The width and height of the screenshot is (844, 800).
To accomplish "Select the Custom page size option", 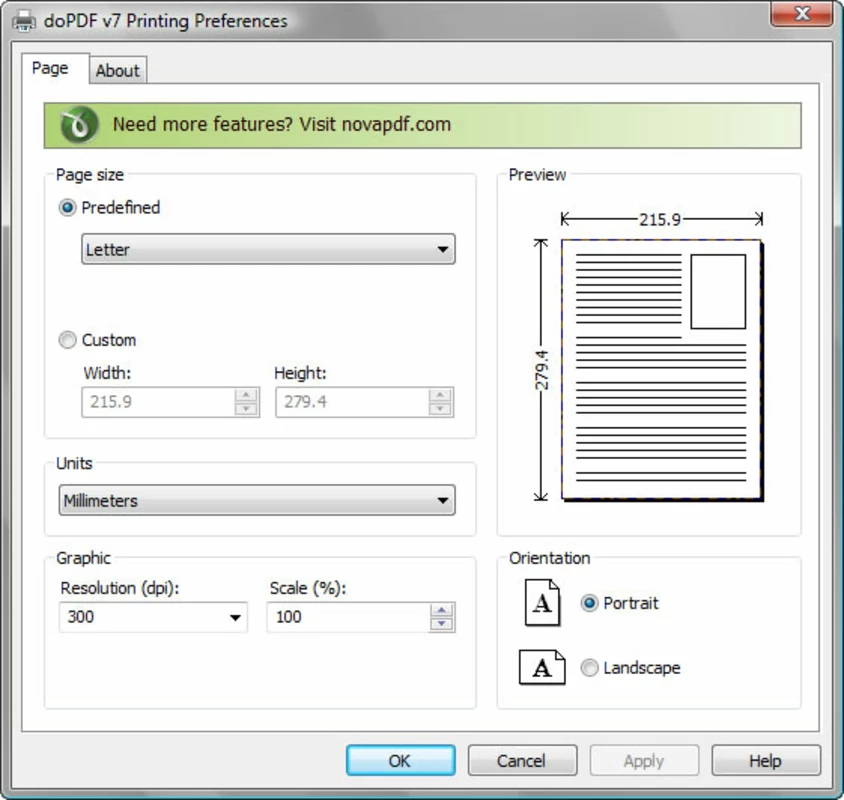I will (x=68, y=340).
